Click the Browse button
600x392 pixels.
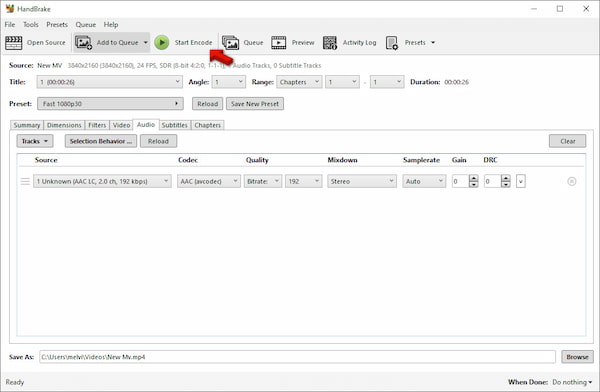coord(577,357)
